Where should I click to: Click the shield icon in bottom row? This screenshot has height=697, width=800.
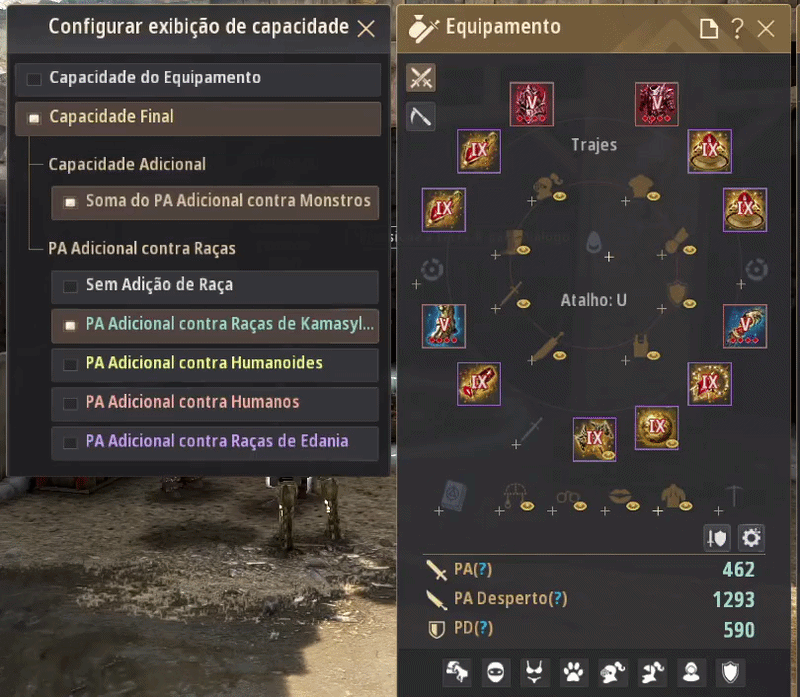(730, 672)
